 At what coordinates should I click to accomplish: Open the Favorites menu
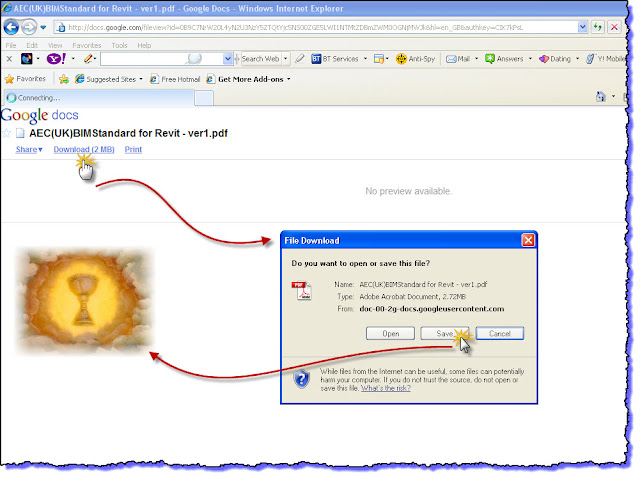click(x=87, y=45)
